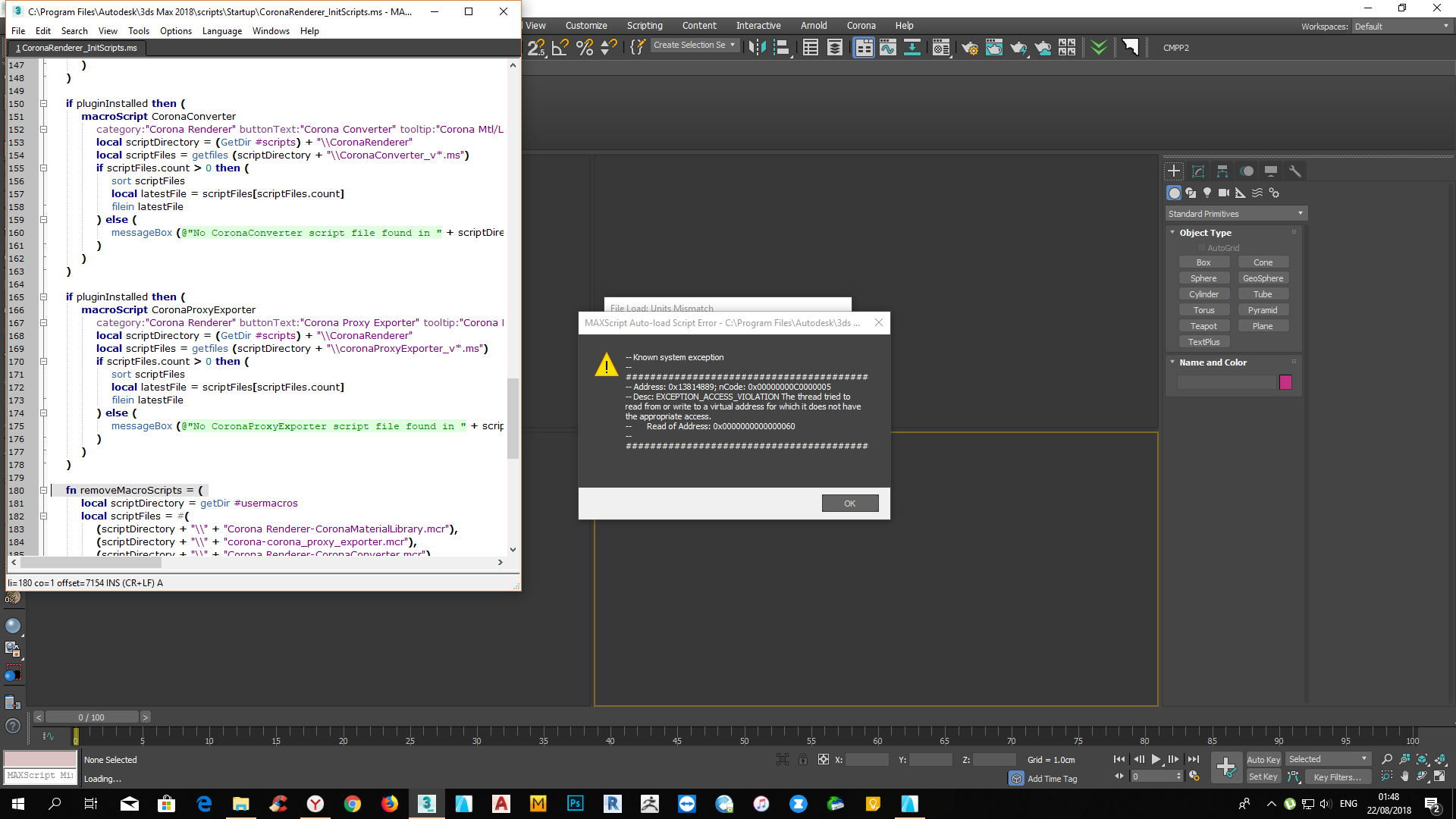Open the Curve Editor icon
The image size is (1456, 819).
[x=888, y=48]
